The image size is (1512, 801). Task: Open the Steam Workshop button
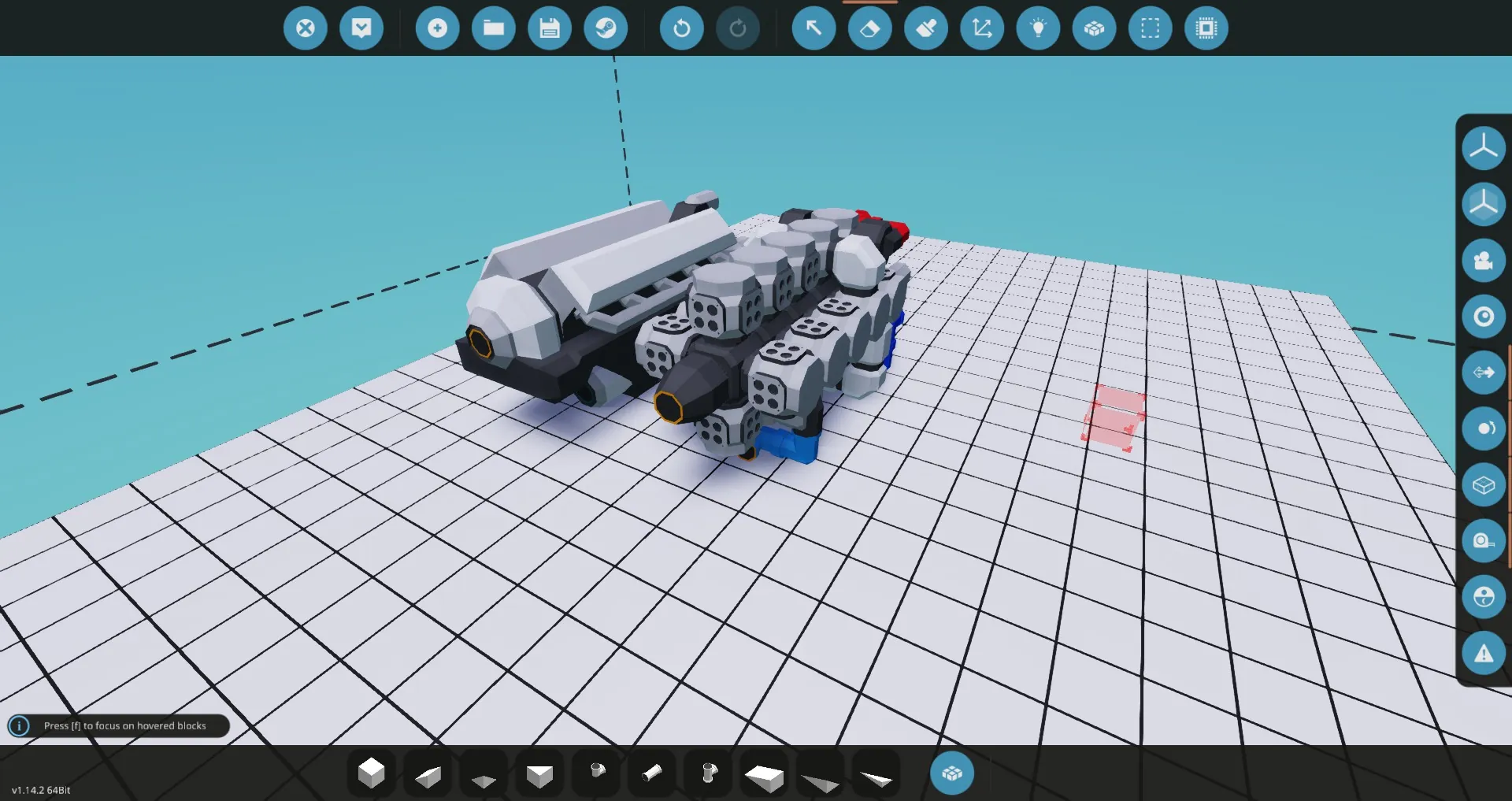606,28
